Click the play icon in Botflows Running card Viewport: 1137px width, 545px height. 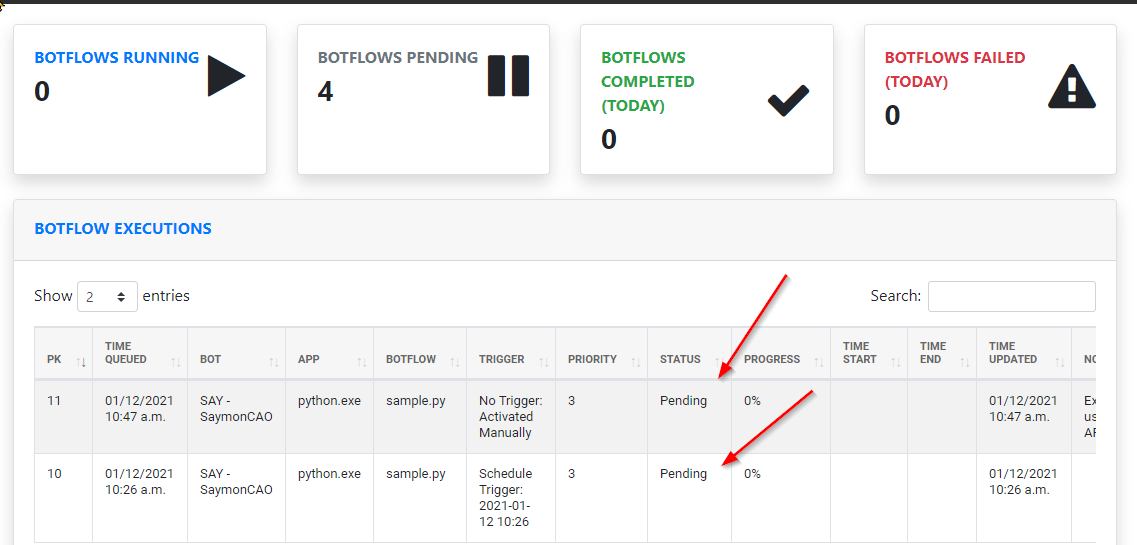226,77
